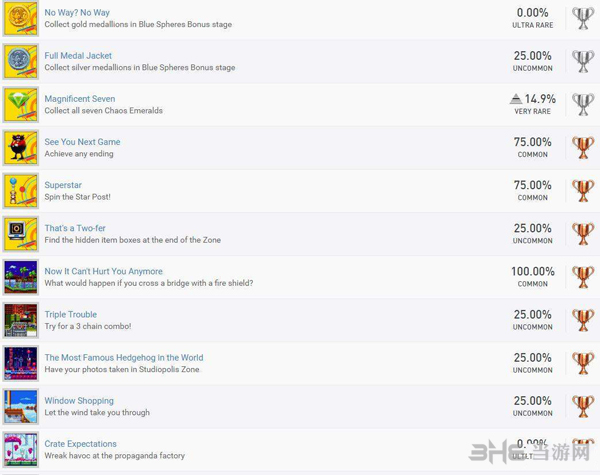Screen dimensions: 600x475
Task: Open the No Way? No Way trophy link
Action: coord(77,13)
